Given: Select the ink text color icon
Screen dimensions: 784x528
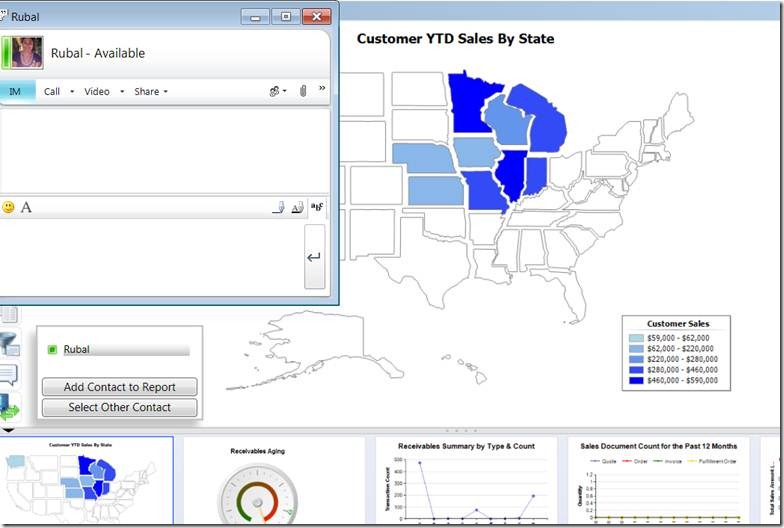Looking at the screenshot, I should [298, 208].
